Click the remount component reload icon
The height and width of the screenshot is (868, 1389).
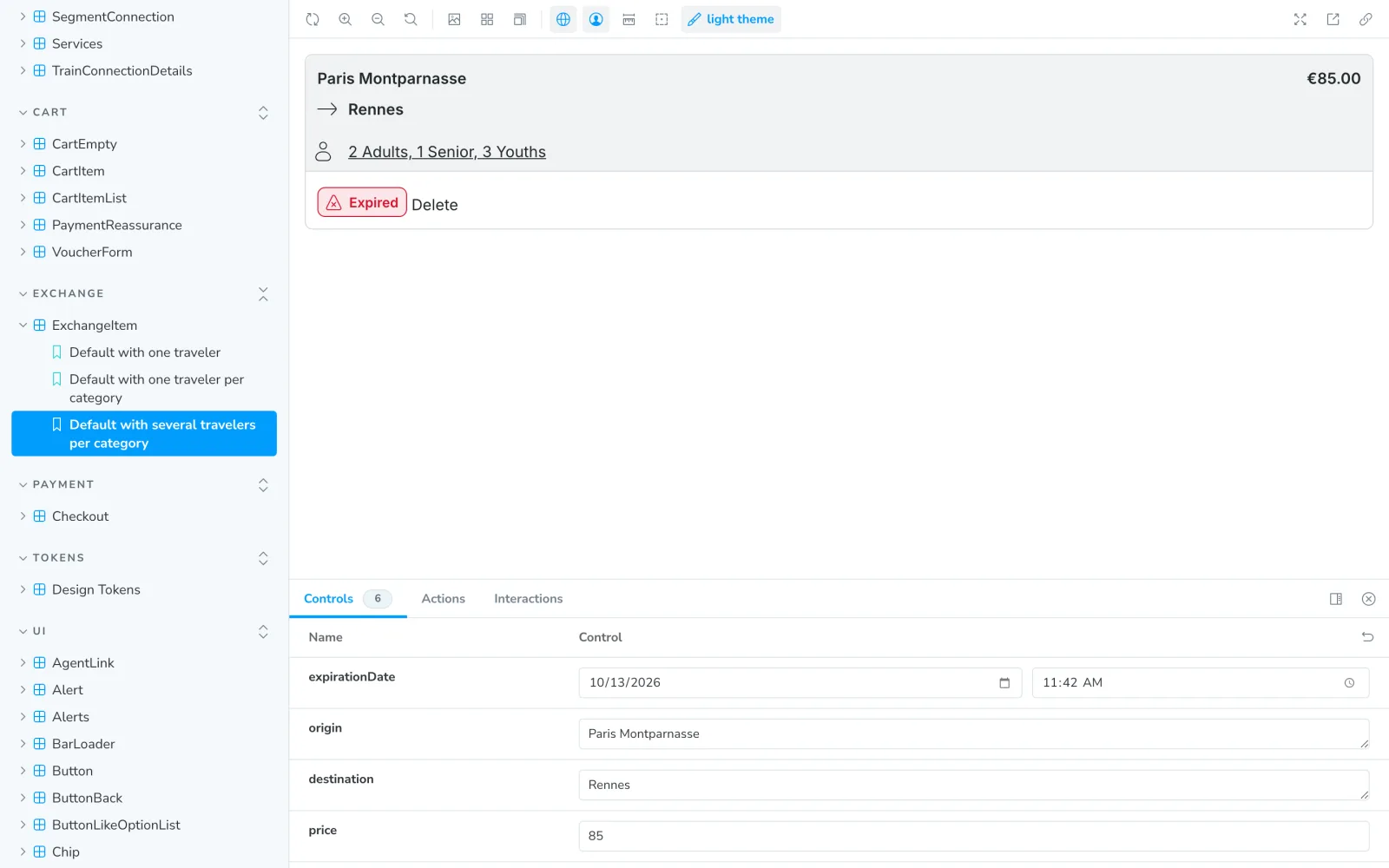pos(313,19)
